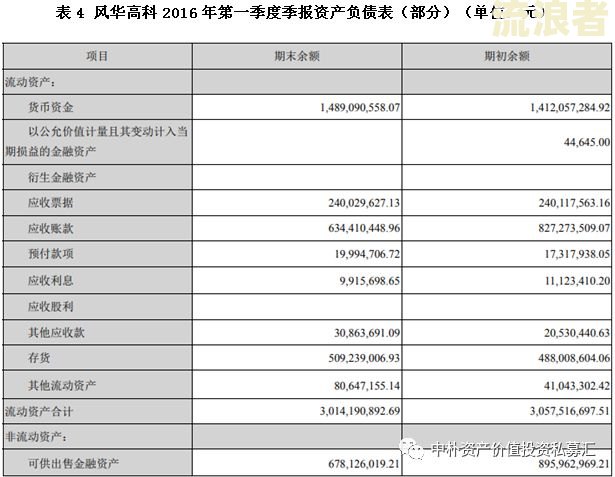
Task: Click value 30,863,691.09
Action: (x=367, y=333)
